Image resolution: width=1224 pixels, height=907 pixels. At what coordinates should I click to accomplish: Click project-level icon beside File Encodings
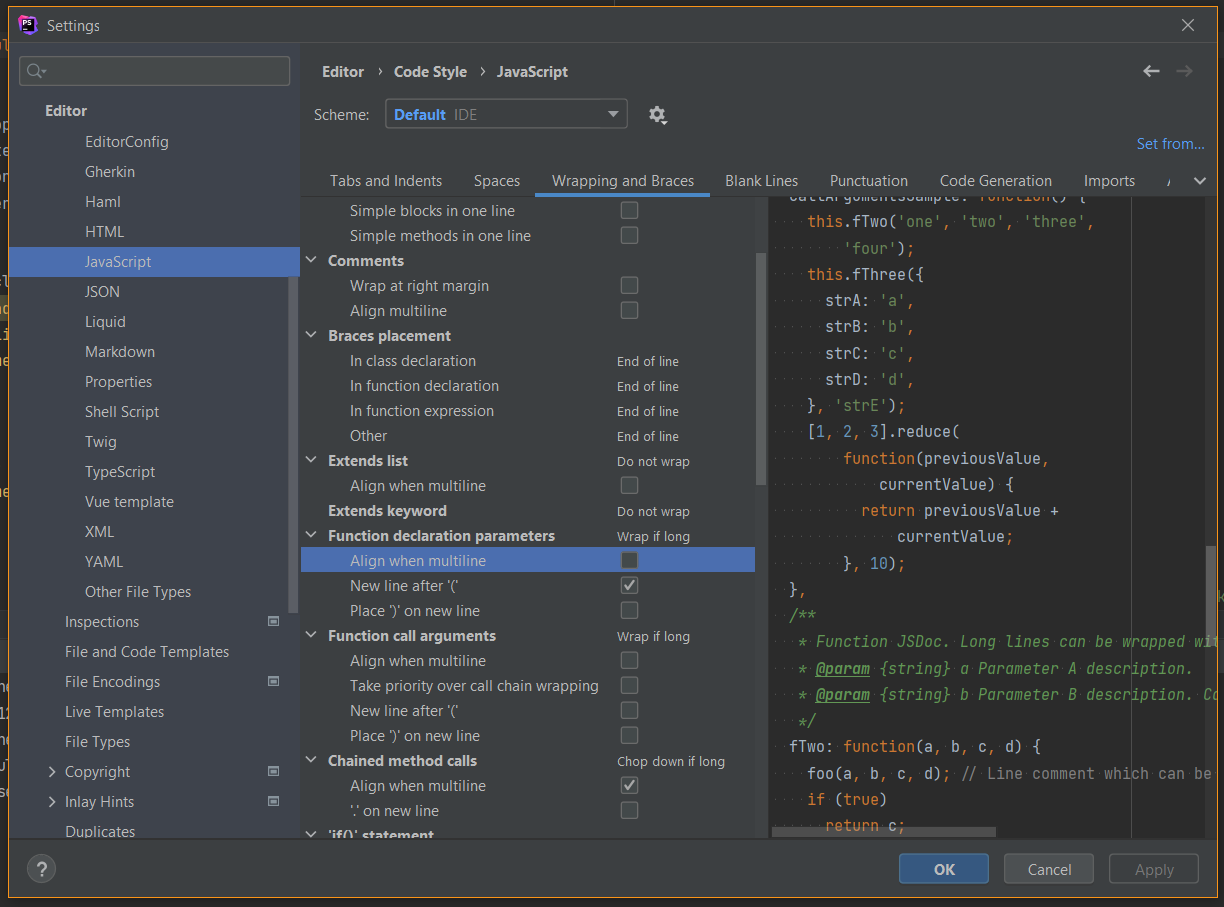(273, 682)
